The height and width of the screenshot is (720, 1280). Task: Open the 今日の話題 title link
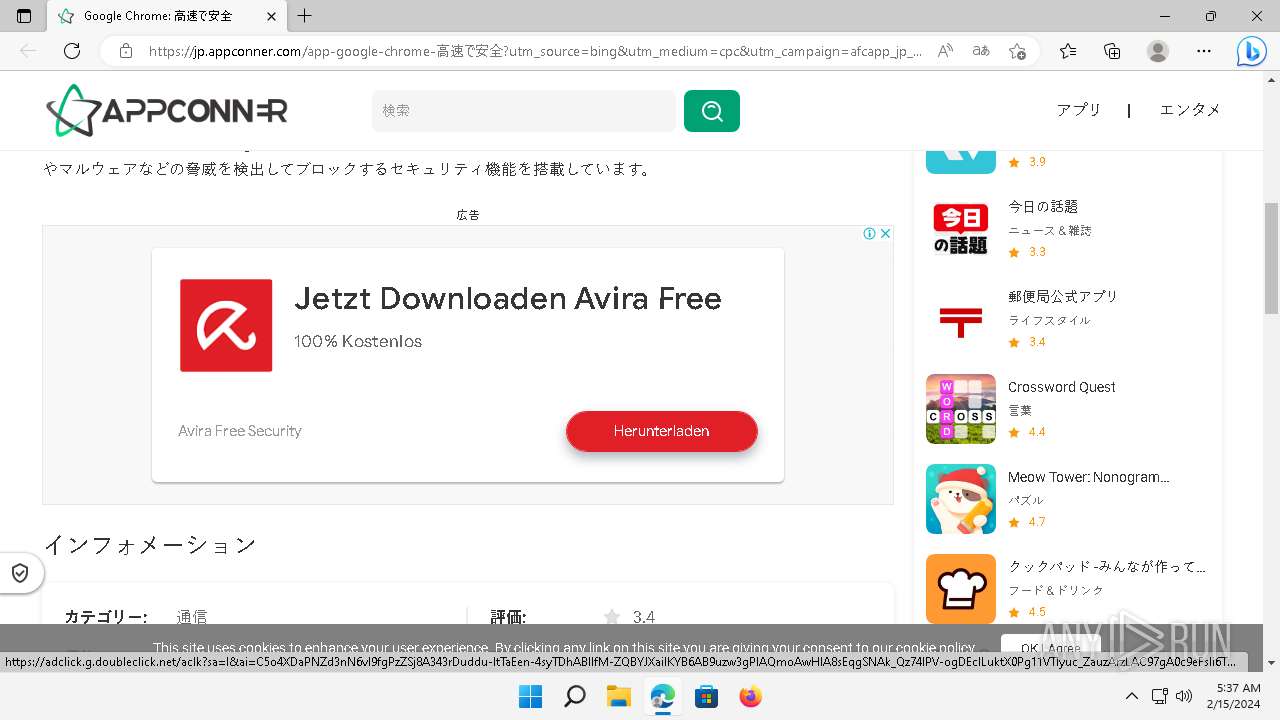1043,206
